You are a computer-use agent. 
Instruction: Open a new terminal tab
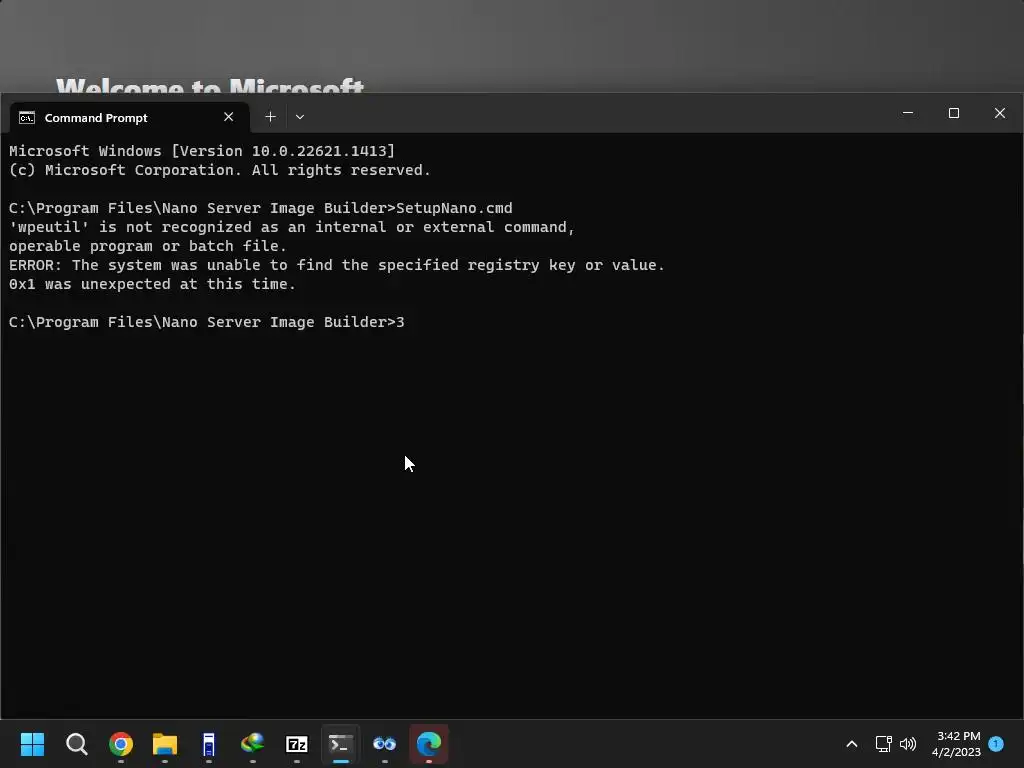coord(270,117)
